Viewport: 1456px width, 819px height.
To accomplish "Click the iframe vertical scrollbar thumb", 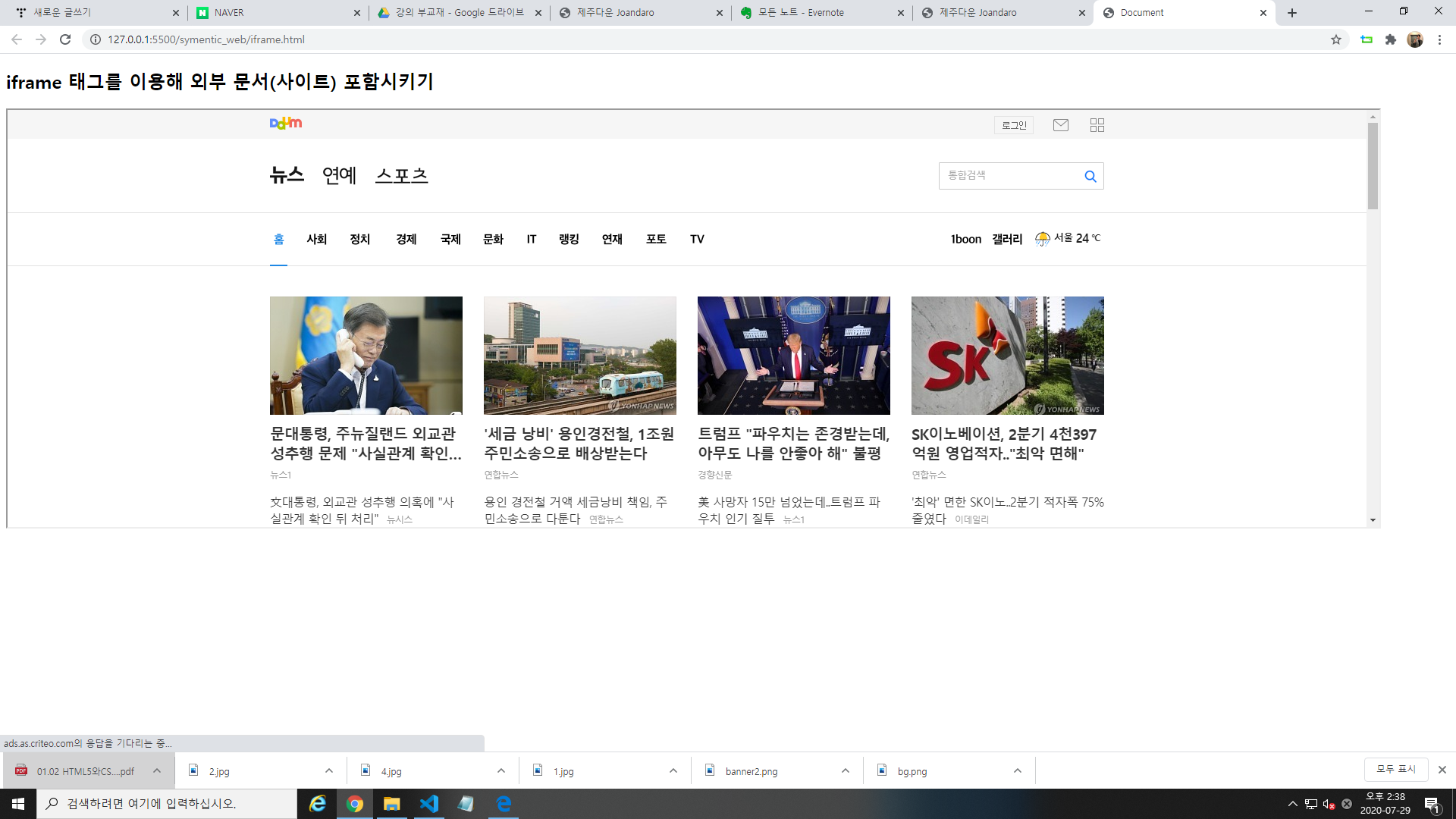I will [x=1373, y=165].
